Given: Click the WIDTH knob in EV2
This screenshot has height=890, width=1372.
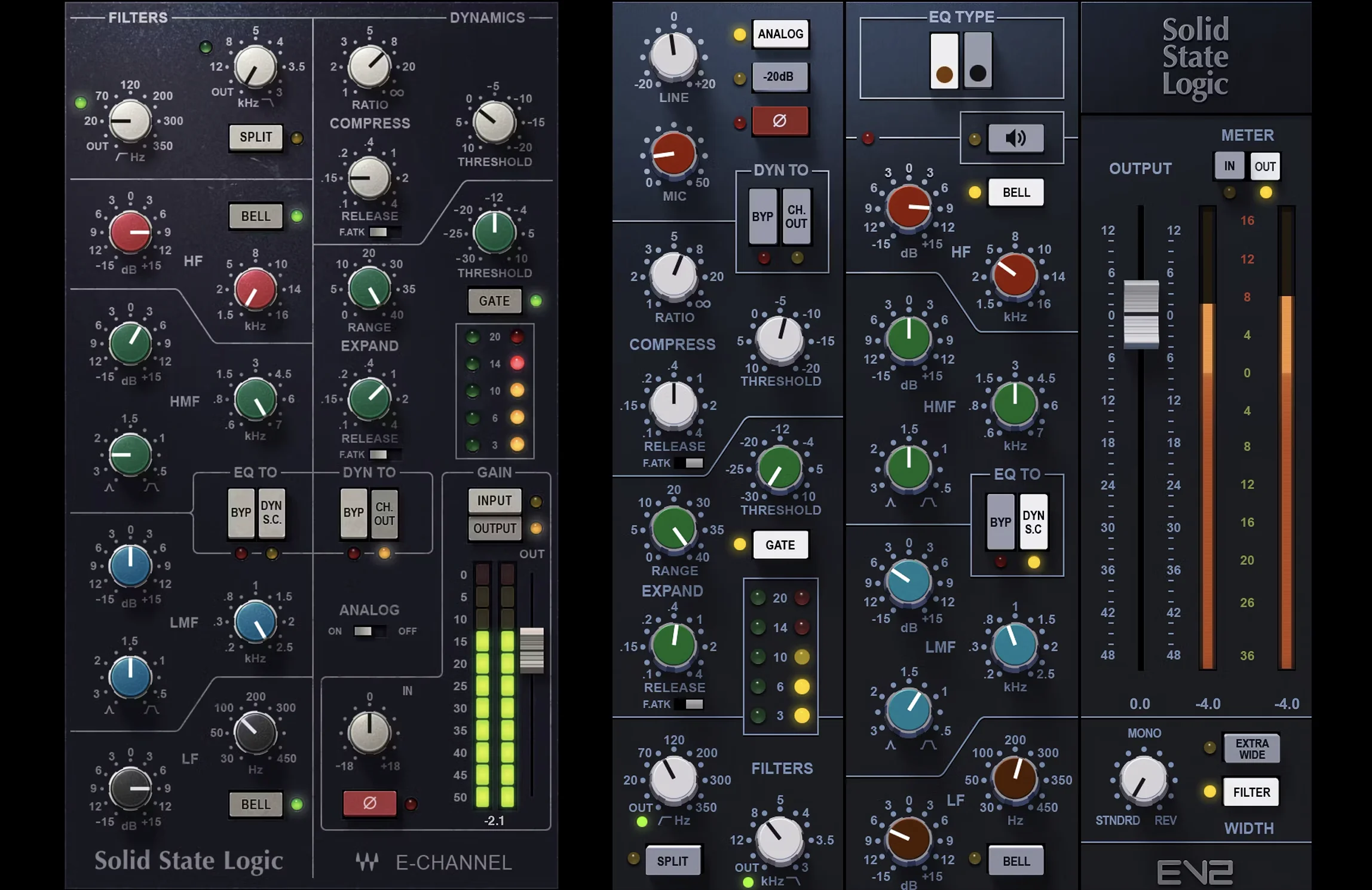Looking at the screenshot, I should coord(1144,779).
